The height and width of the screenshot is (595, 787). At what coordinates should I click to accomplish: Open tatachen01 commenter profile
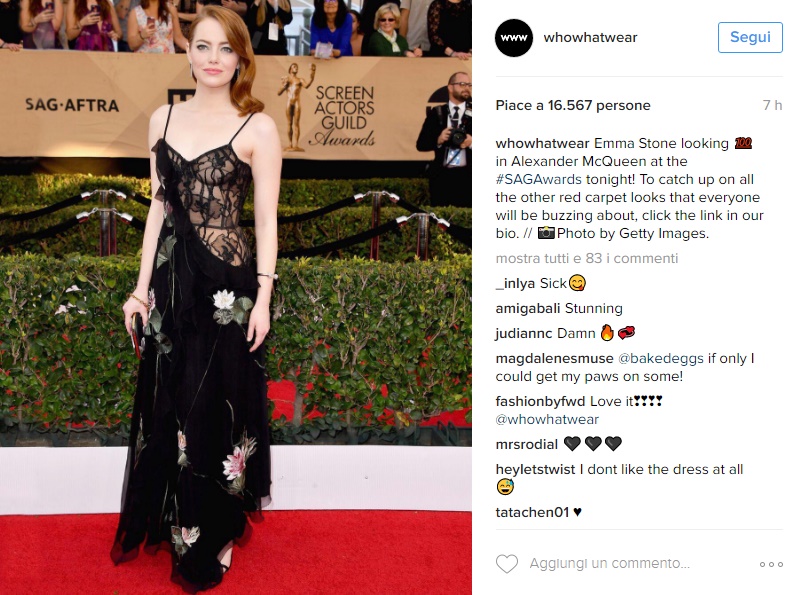(532, 512)
